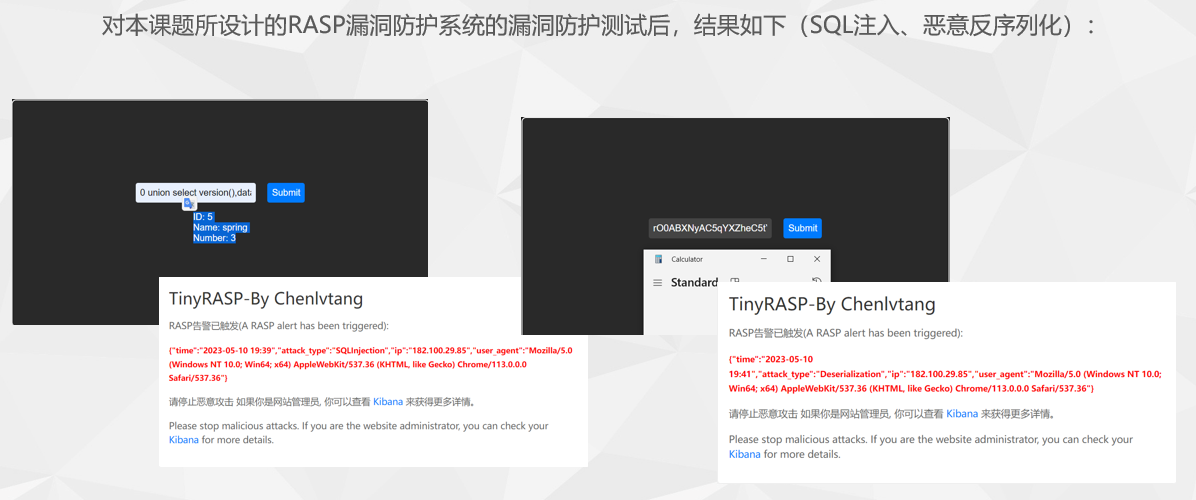Maximize the Calculator window
The image size is (1196, 500).
(x=790, y=259)
